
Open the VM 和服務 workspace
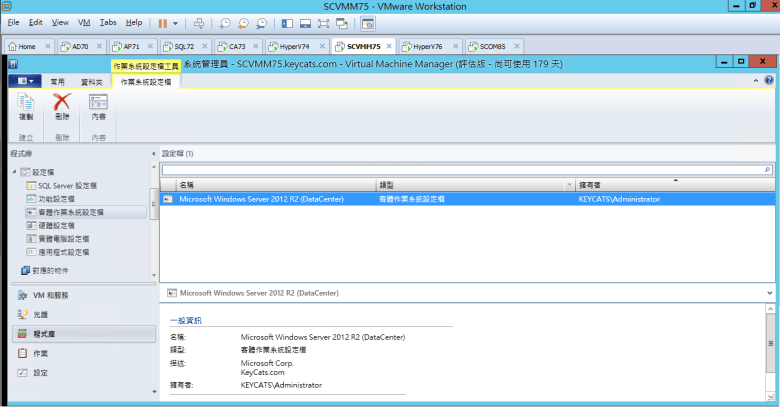click(x=51, y=295)
